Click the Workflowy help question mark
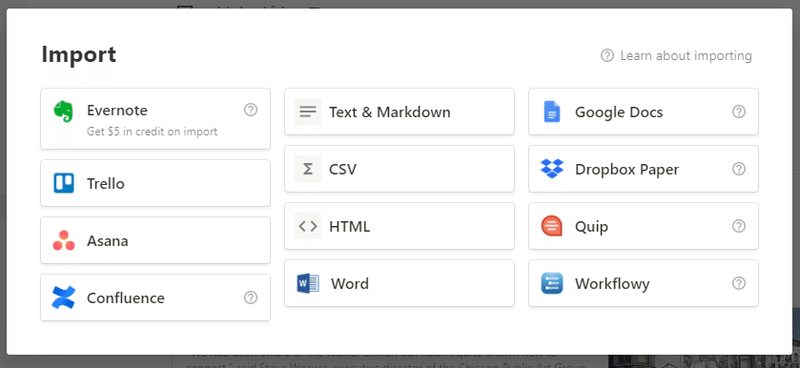This screenshot has height=368, width=800. 739,283
